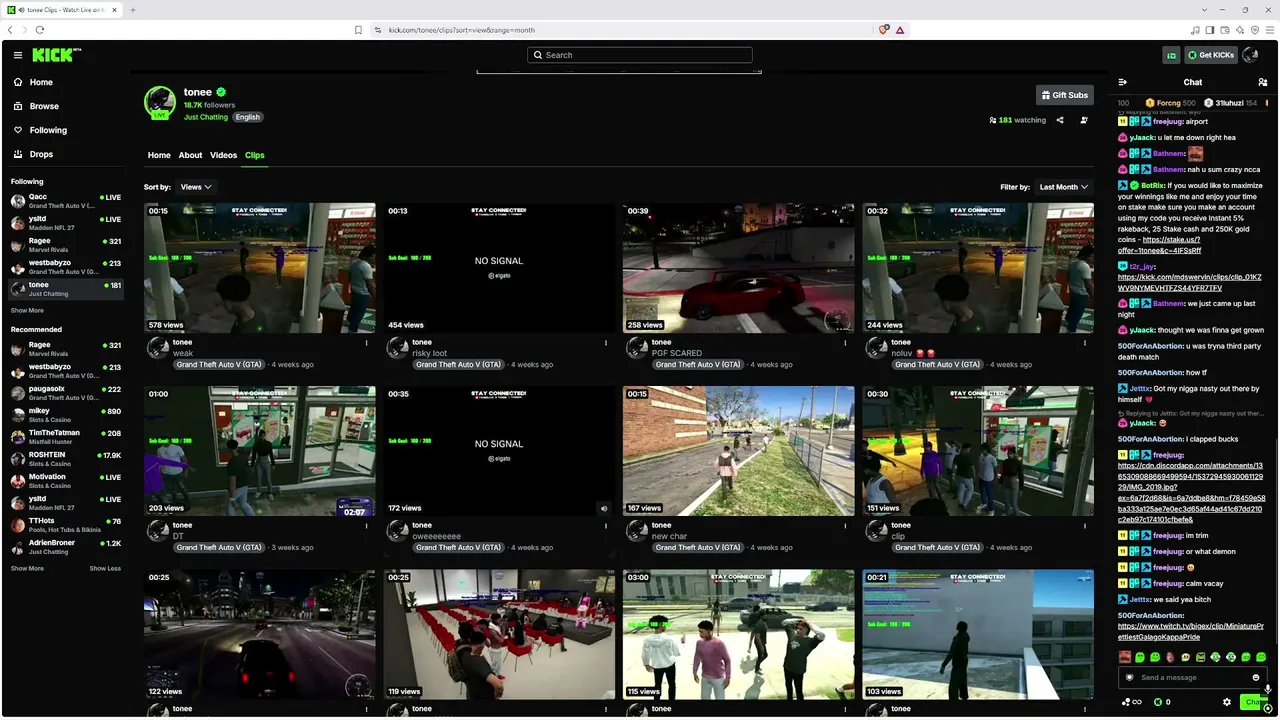Click the English language tag
1280x720 pixels.
pyautogui.click(x=248, y=117)
